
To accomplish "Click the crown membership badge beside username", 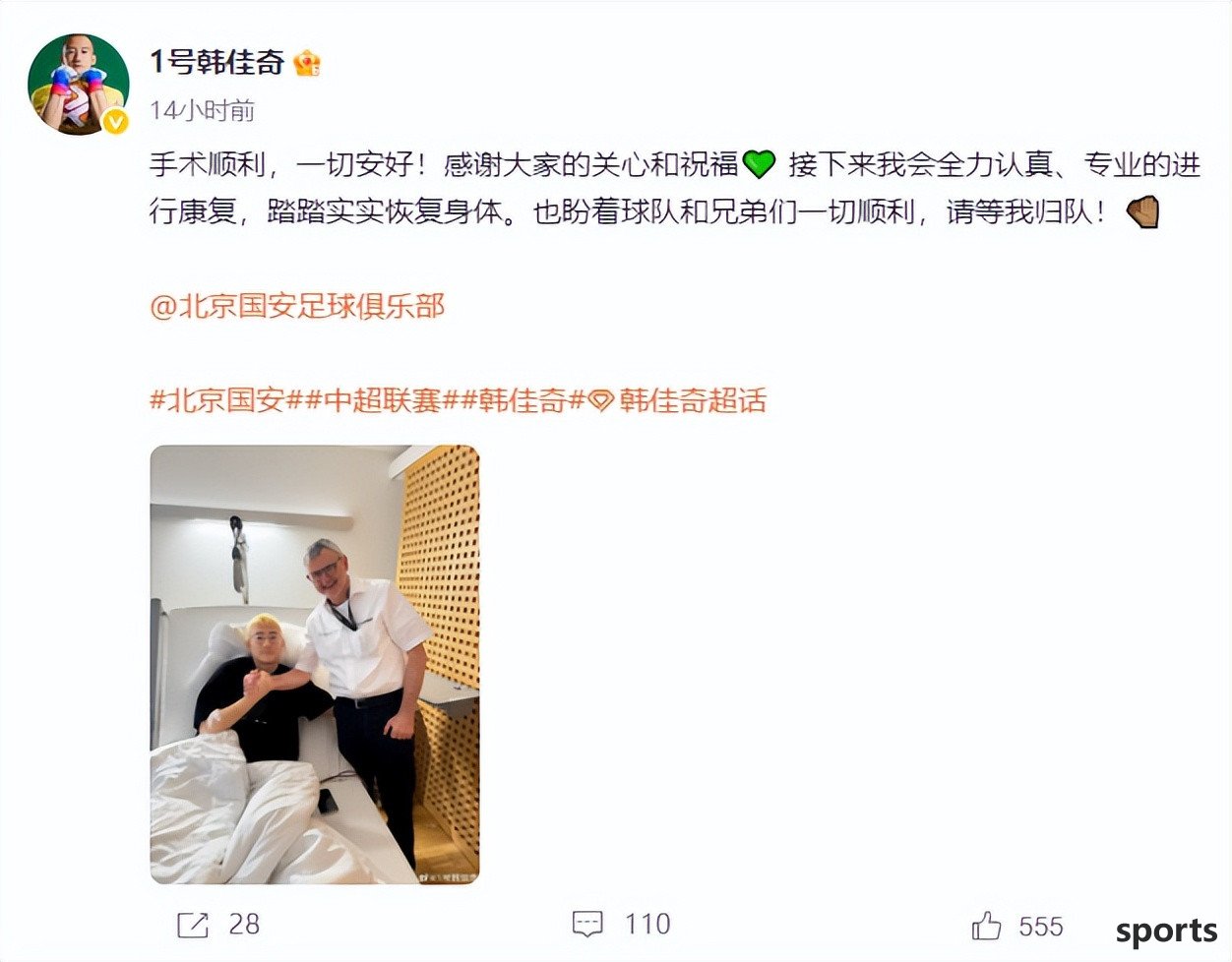I will pyautogui.click(x=307, y=63).
